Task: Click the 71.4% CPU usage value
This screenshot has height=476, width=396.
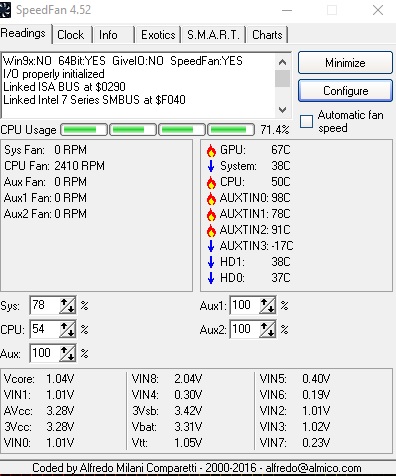Action: click(x=275, y=130)
